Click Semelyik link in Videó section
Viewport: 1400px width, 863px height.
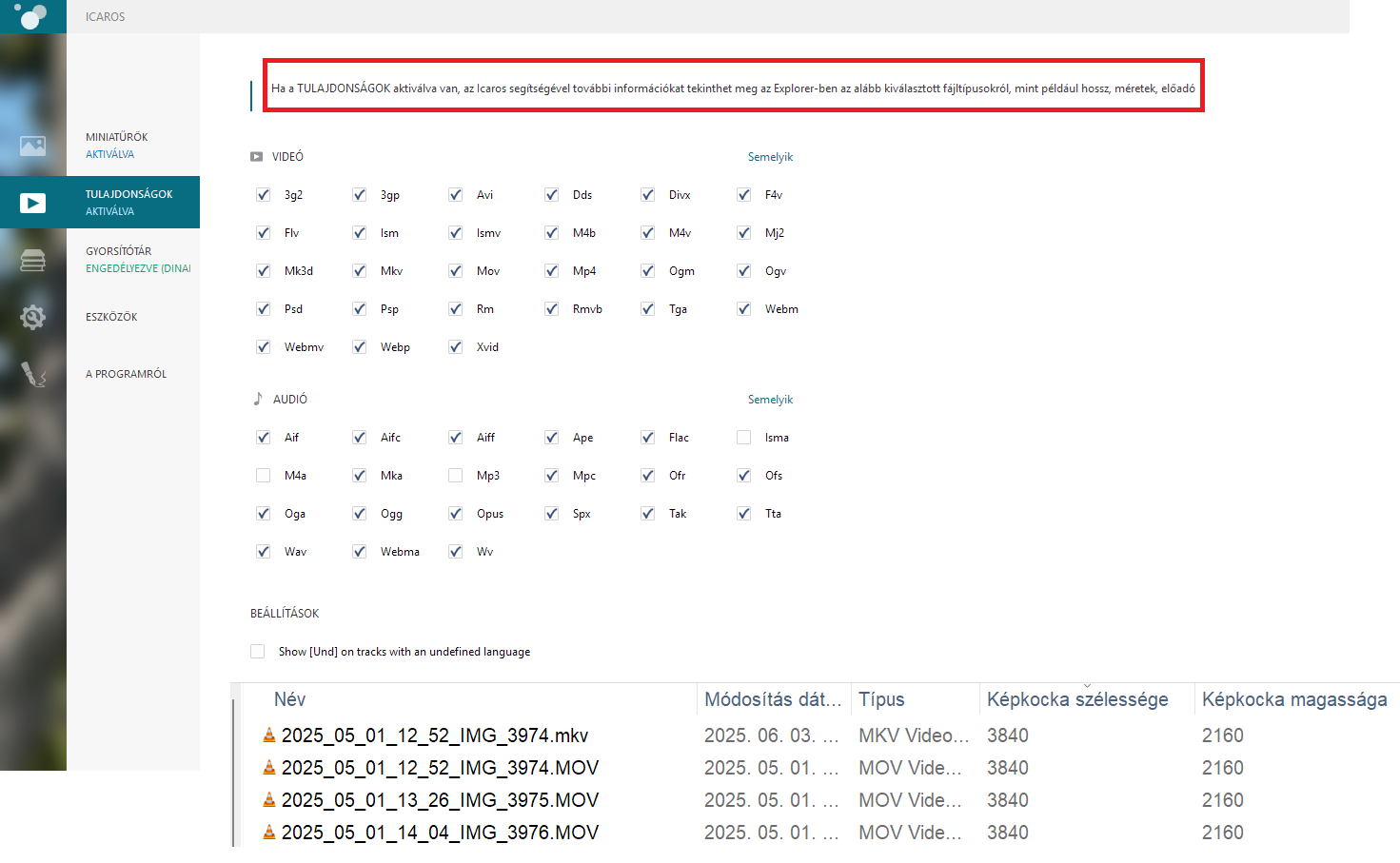[770, 157]
